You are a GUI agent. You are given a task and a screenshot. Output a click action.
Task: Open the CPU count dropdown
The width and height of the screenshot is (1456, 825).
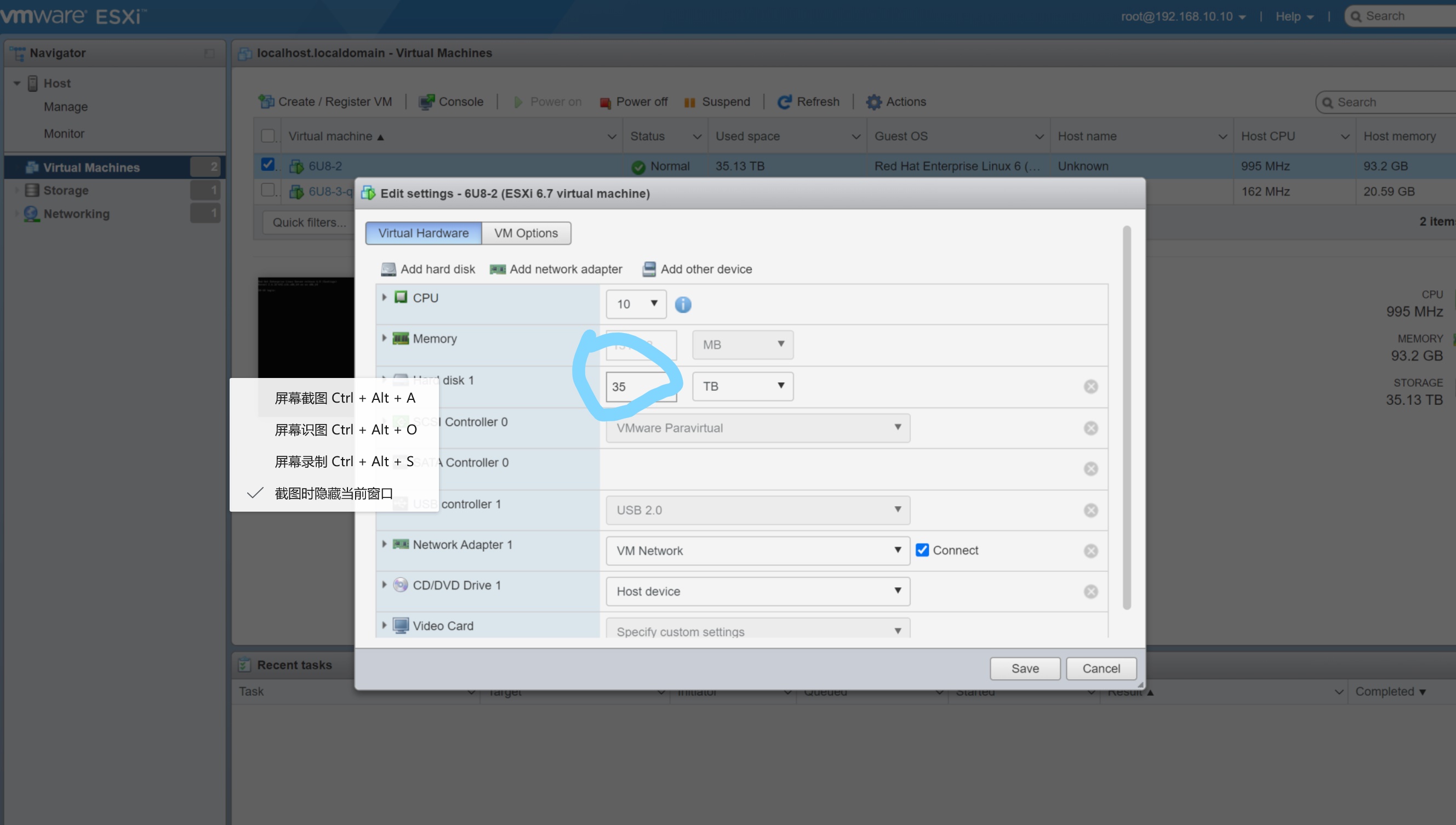636,304
